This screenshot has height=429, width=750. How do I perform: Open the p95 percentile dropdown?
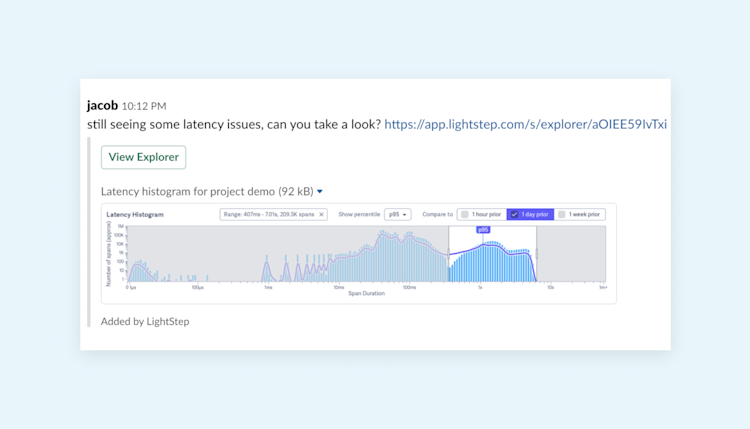tap(397, 214)
